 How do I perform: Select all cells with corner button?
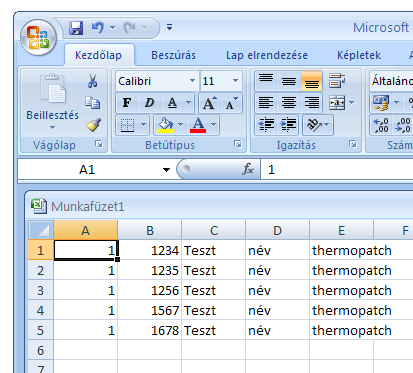41,230
